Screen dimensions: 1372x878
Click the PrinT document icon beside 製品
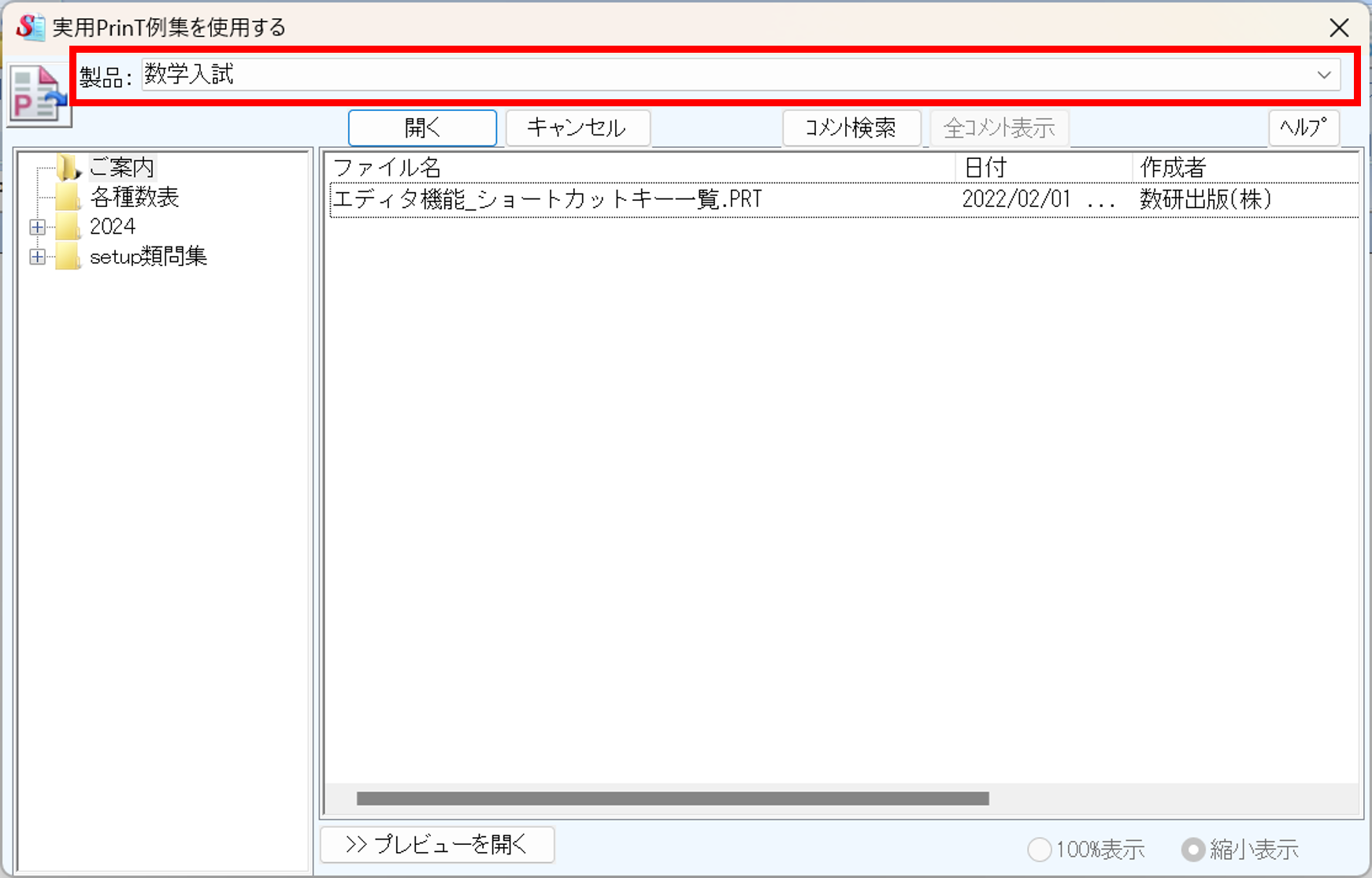(x=38, y=94)
